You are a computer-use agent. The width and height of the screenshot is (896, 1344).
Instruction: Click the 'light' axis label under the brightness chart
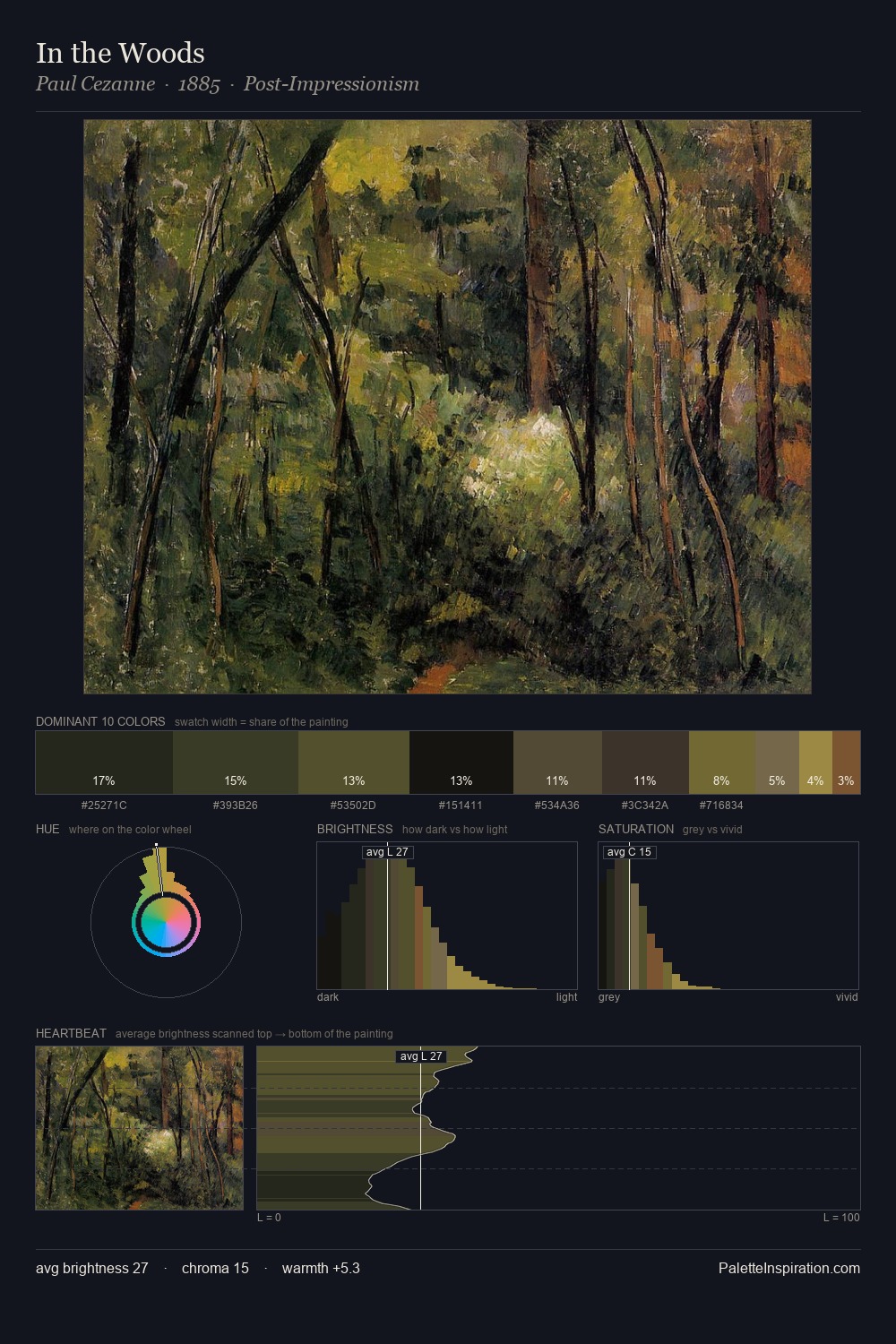[566, 997]
